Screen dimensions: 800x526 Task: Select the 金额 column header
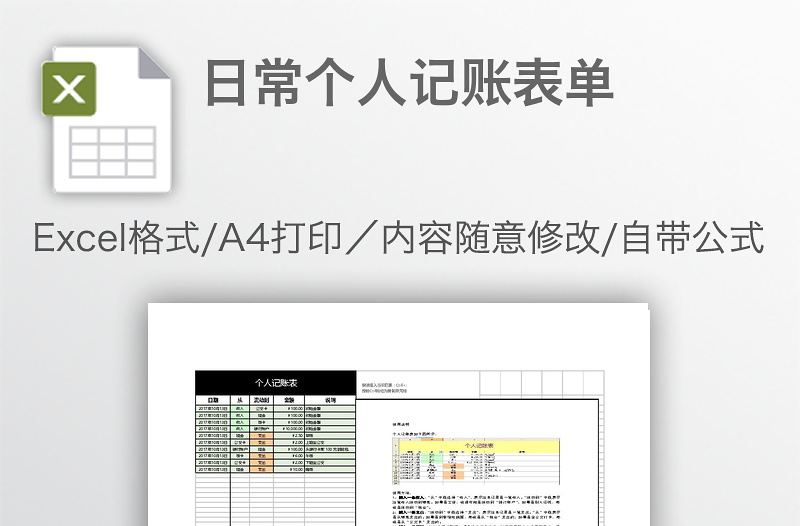289,400
